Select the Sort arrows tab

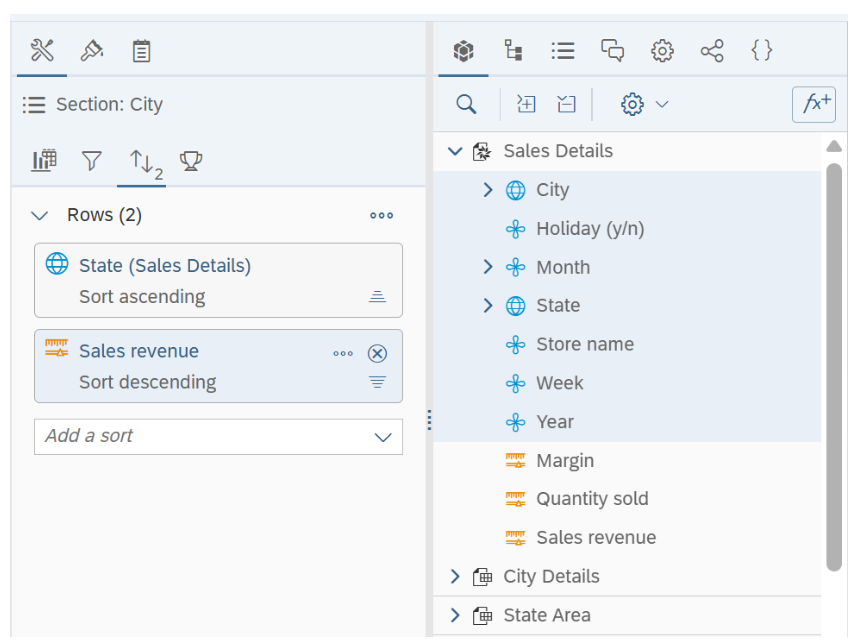click(x=145, y=163)
